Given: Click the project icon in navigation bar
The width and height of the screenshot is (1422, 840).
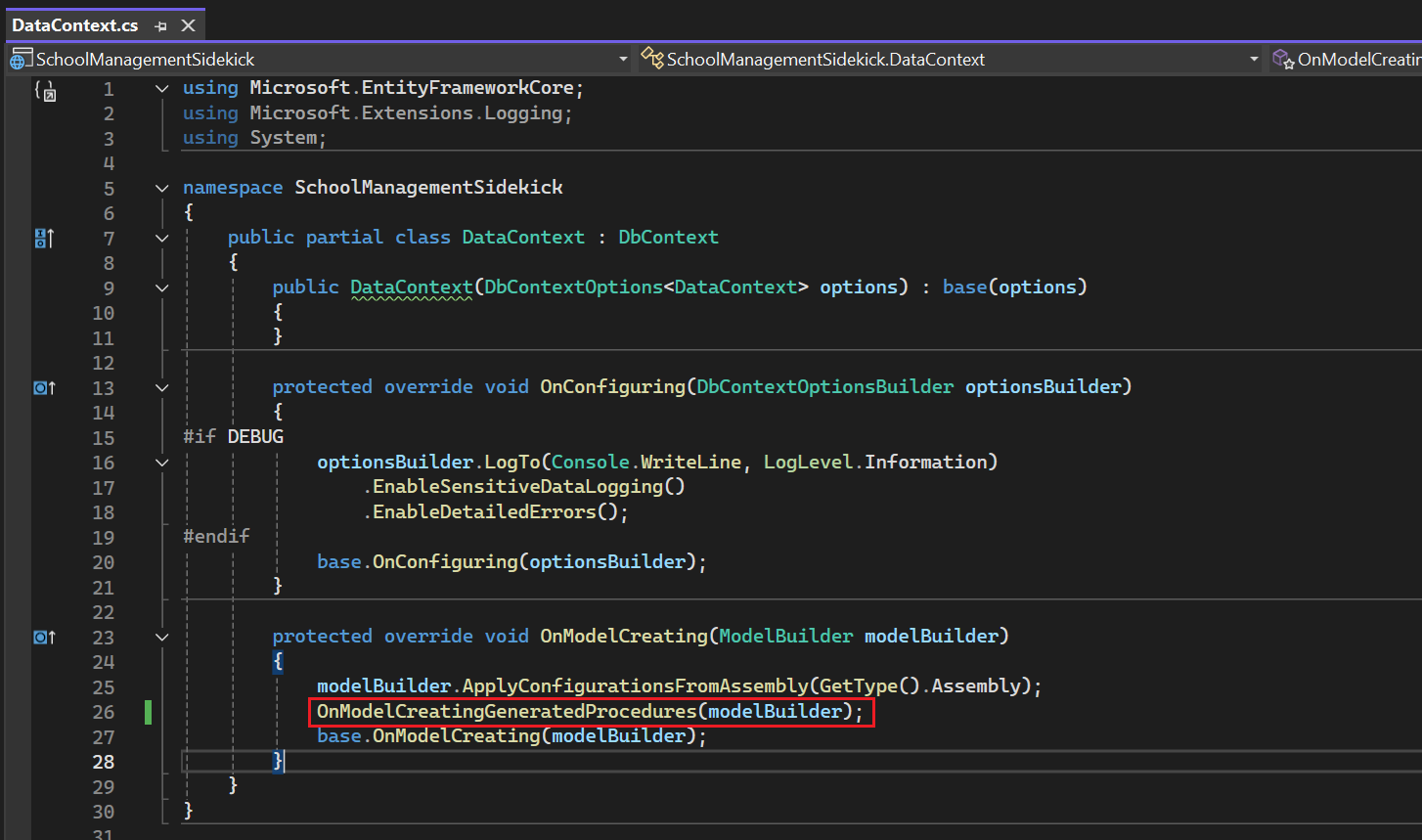Looking at the screenshot, I should click(x=21, y=60).
